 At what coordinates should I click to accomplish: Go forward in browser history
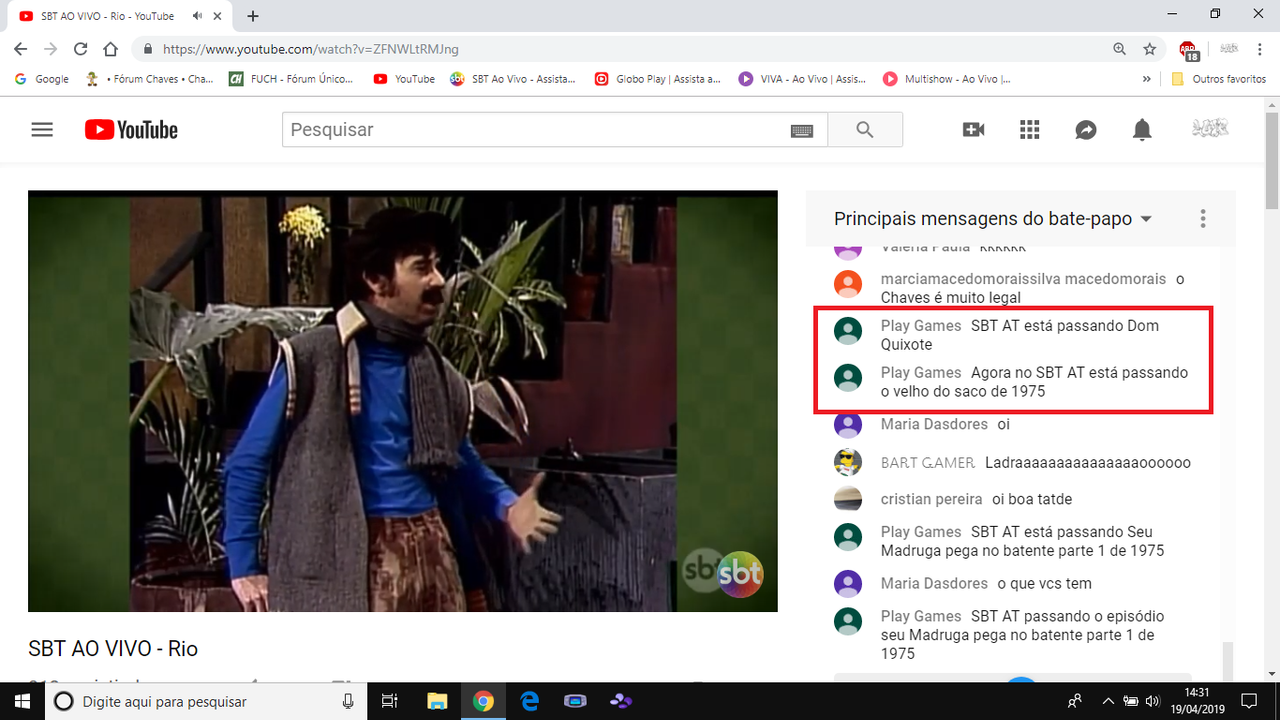point(50,48)
